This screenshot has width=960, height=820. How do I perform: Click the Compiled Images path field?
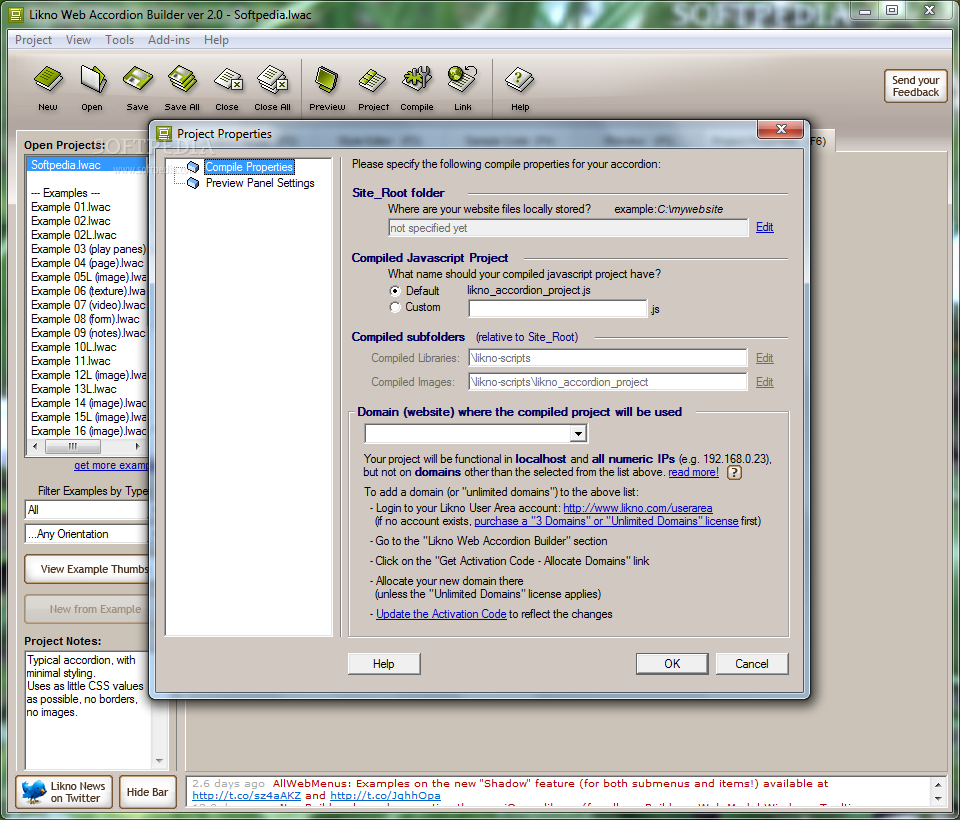coord(608,382)
